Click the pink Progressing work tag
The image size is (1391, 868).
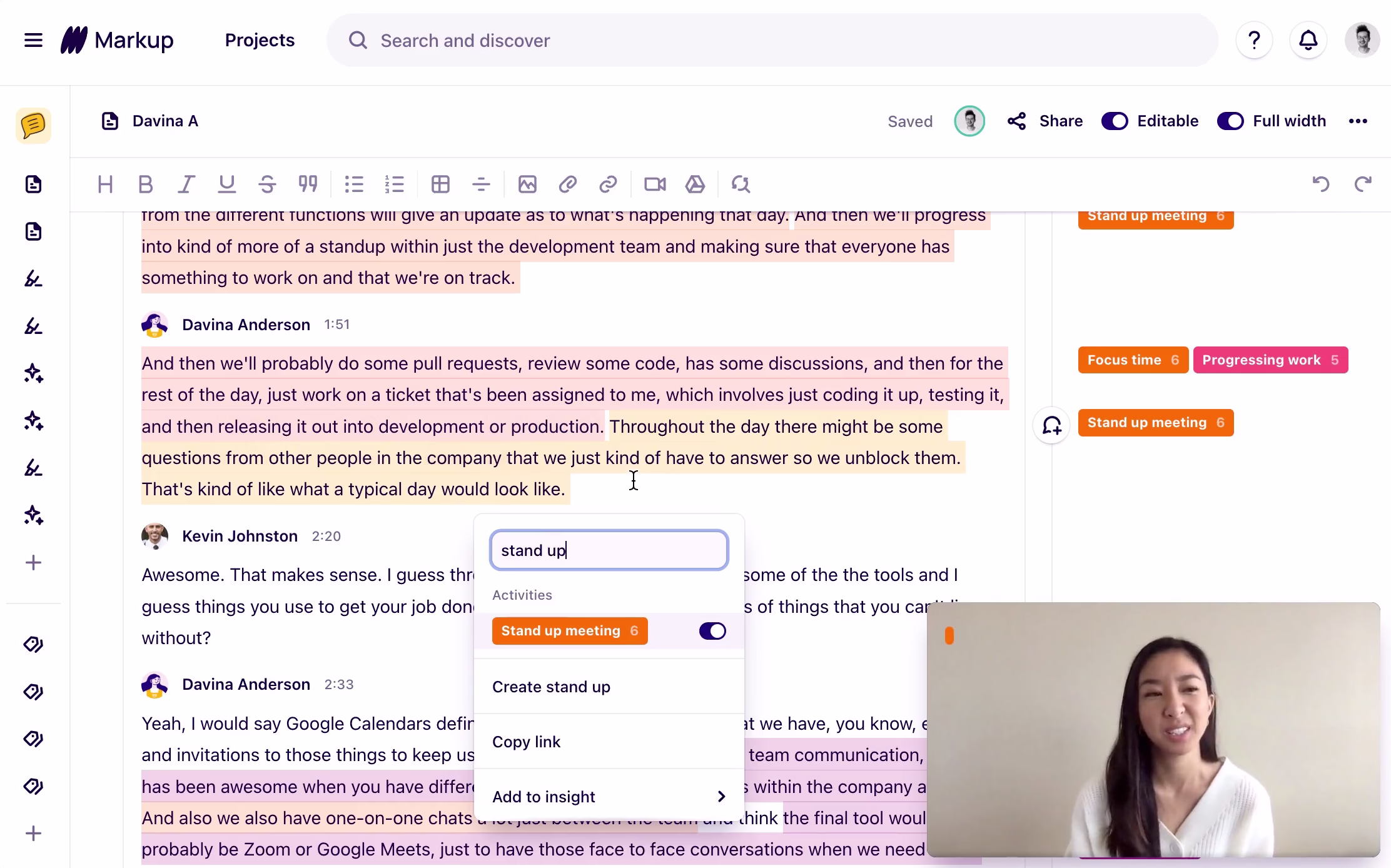tap(1270, 360)
